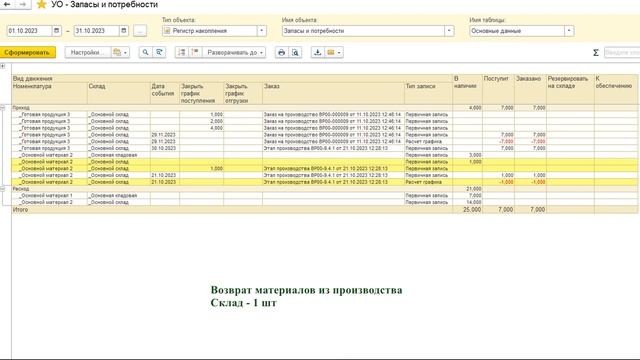Click the end date field 31.10.2023
This screenshot has width=640, height=360.
(x=96, y=31)
